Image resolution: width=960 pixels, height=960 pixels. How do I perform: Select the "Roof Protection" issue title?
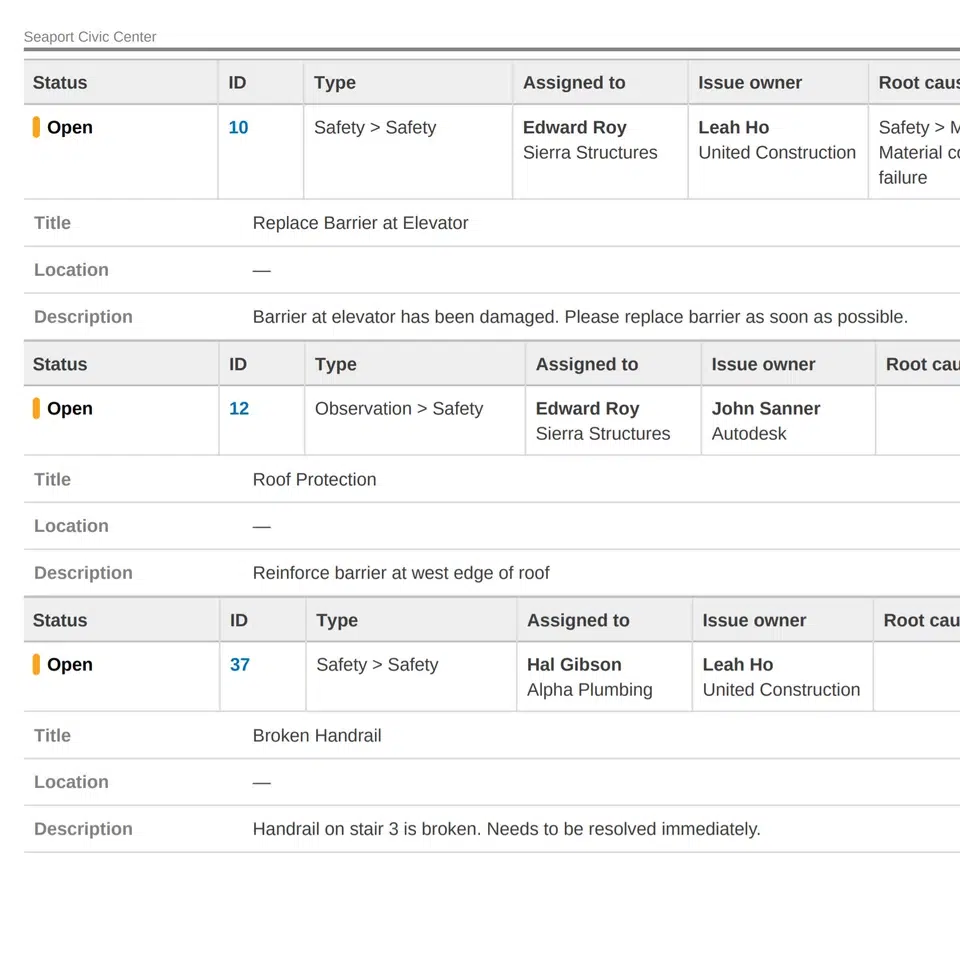314,480
